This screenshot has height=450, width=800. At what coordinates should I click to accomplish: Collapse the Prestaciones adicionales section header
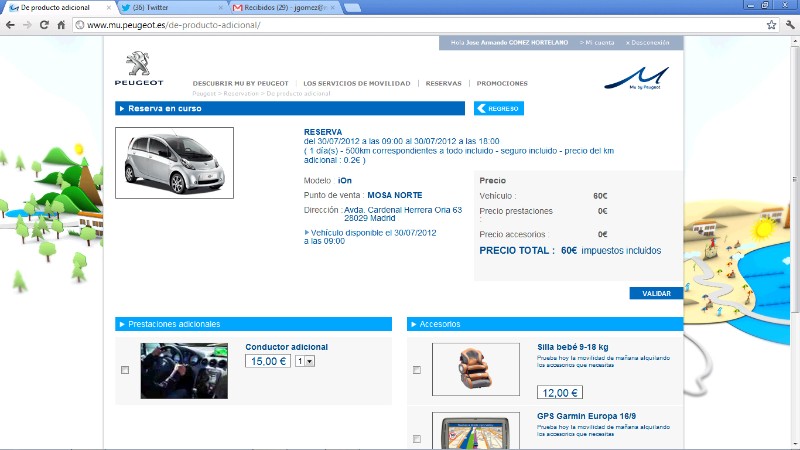254,324
